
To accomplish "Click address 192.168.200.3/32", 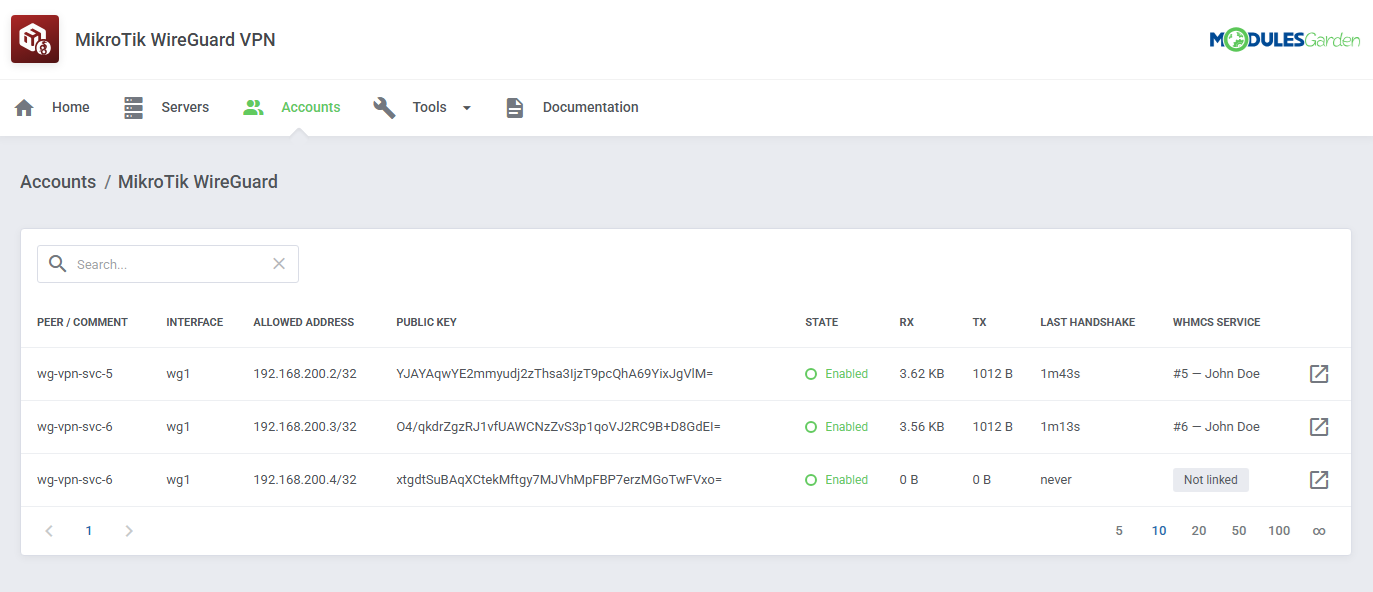I will pyautogui.click(x=305, y=427).
